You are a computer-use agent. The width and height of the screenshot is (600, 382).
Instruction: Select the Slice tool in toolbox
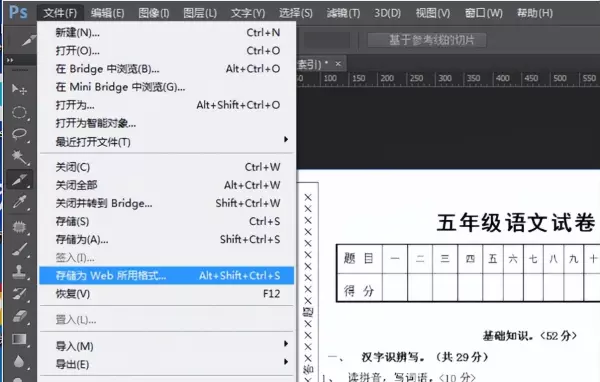(19, 179)
